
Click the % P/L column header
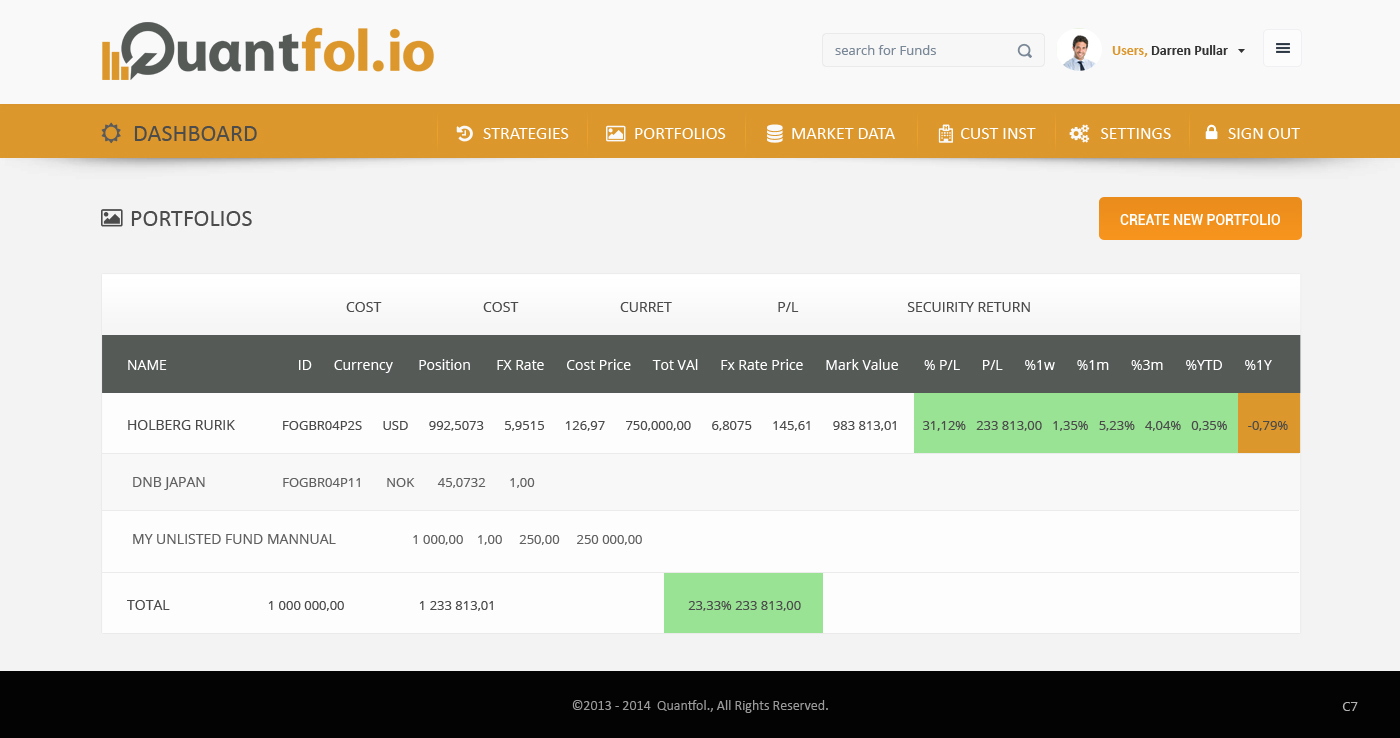(942, 365)
